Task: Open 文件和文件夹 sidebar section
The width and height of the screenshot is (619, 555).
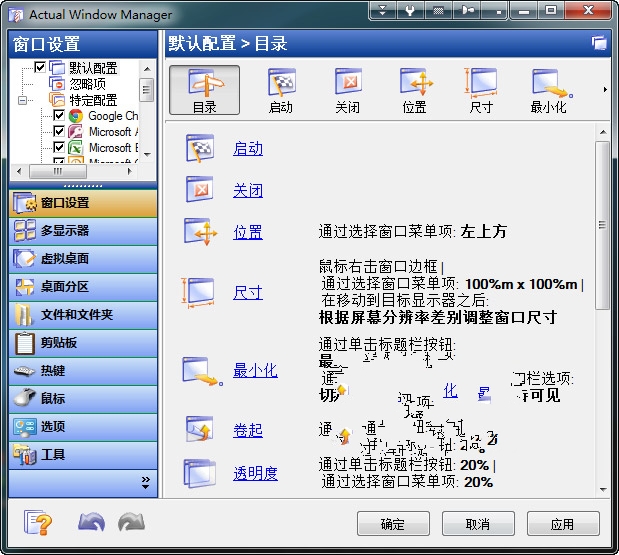Action: pyautogui.click(x=83, y=315)
